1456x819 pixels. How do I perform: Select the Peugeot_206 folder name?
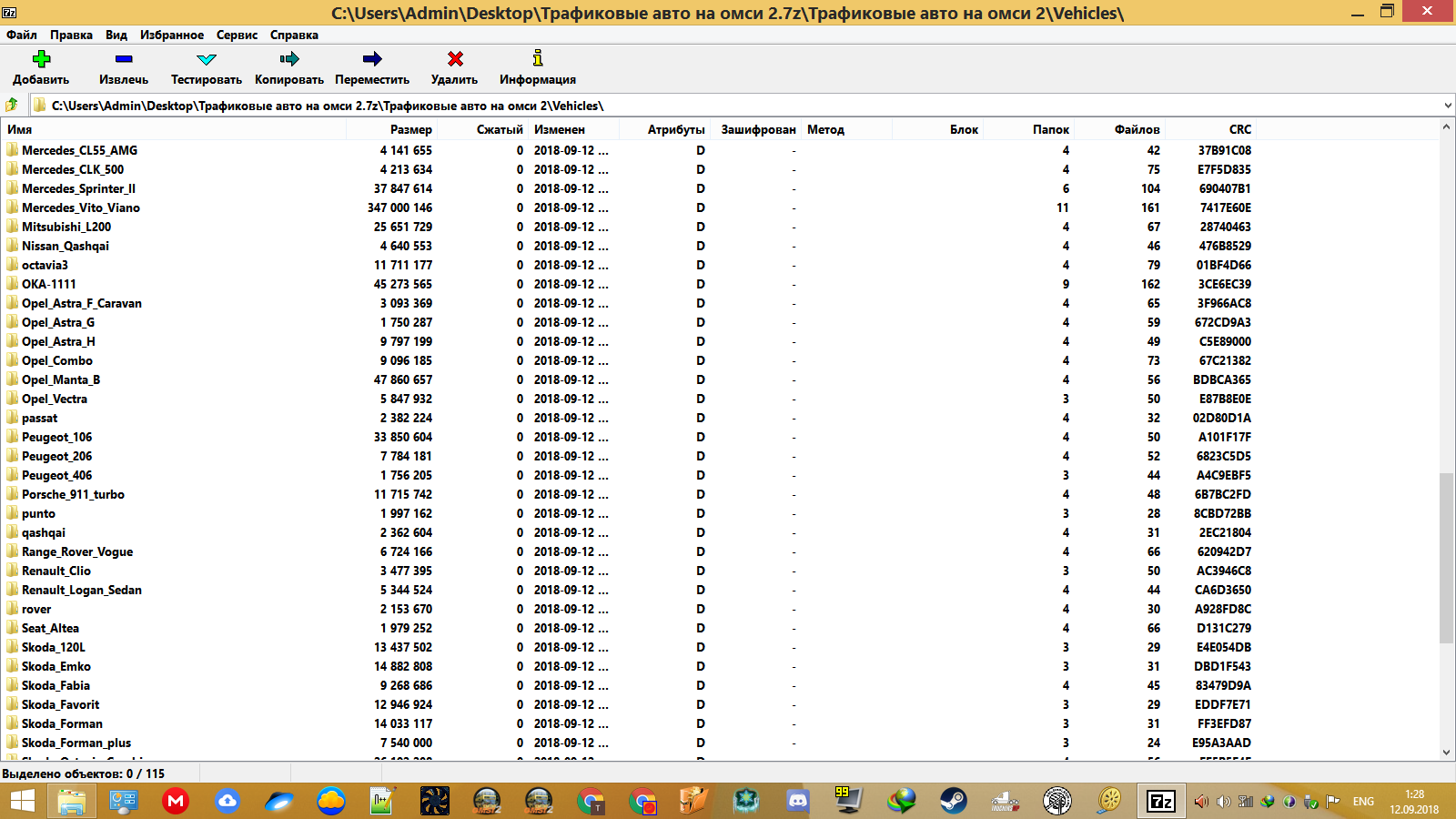(x=56, y=456)
